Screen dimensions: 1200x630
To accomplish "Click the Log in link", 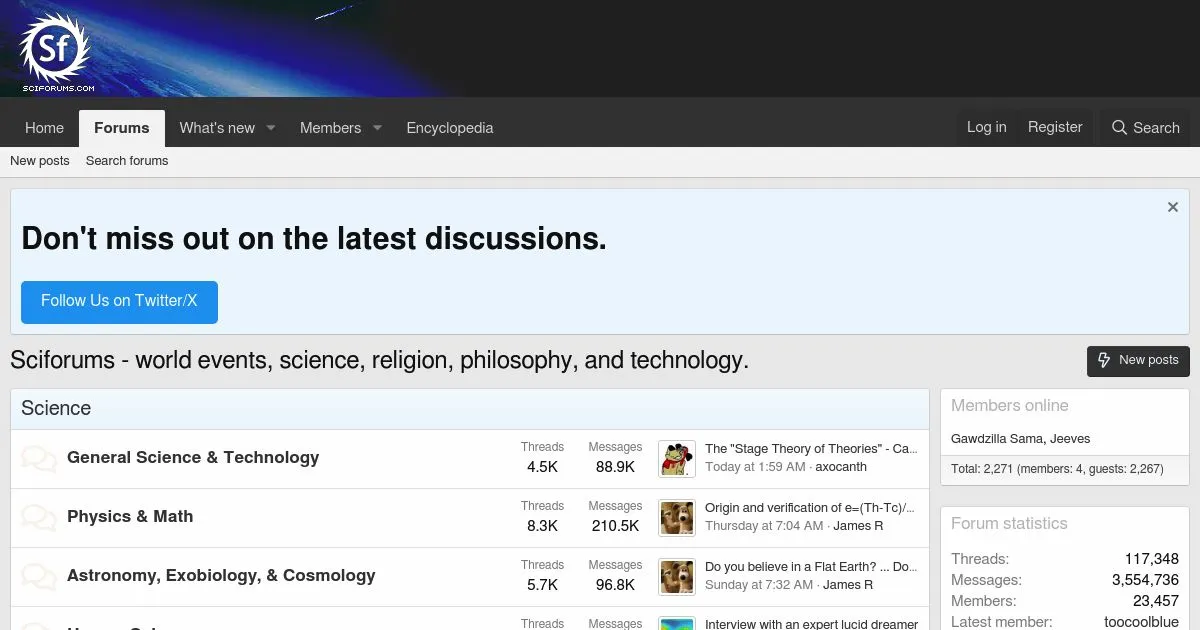I will tap(986, 127).
